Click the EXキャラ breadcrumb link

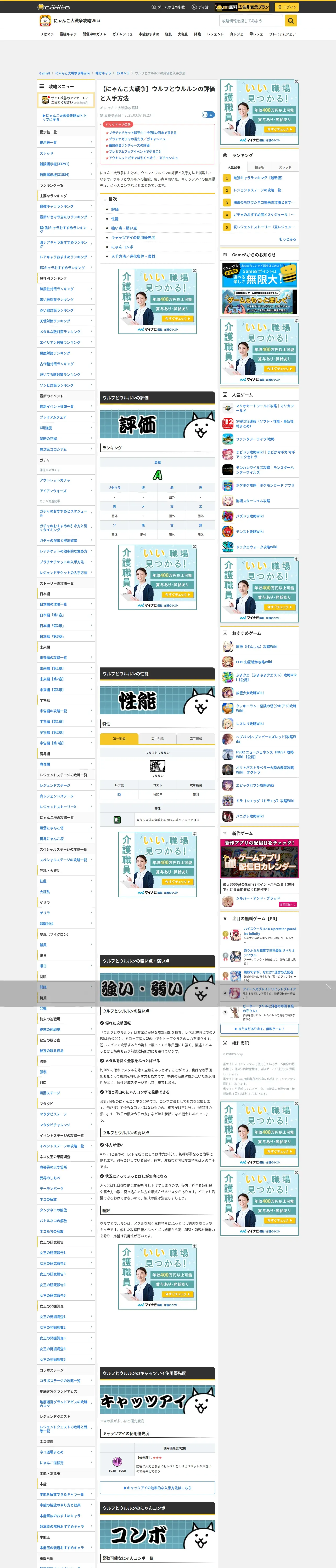123,73
